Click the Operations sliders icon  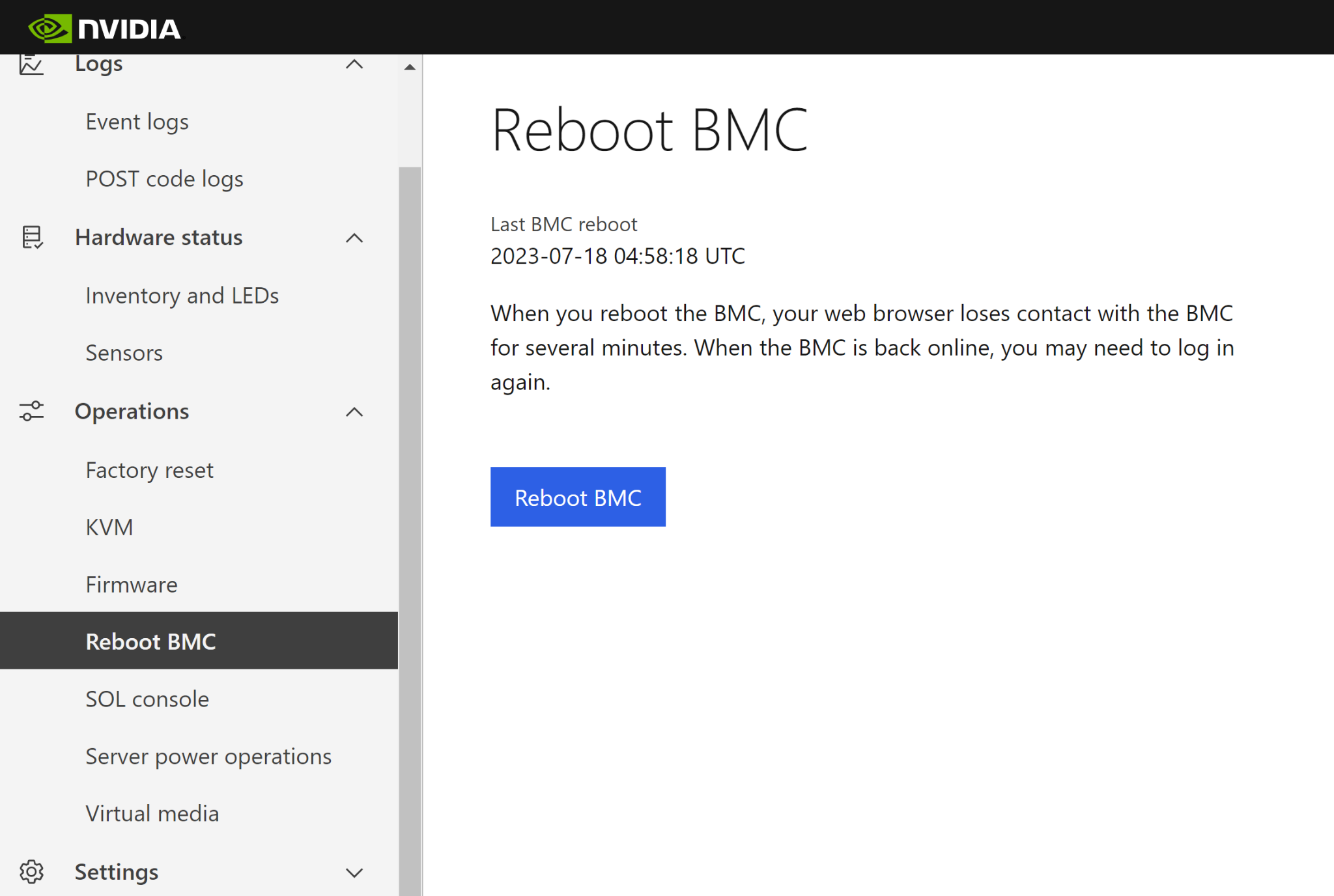[31, 412]
